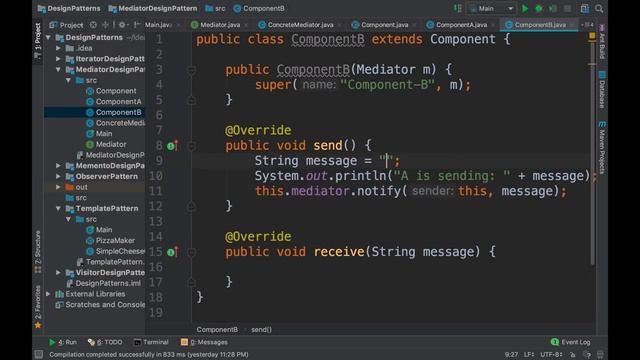Open the TODO tool window

(x=105, y=342)
